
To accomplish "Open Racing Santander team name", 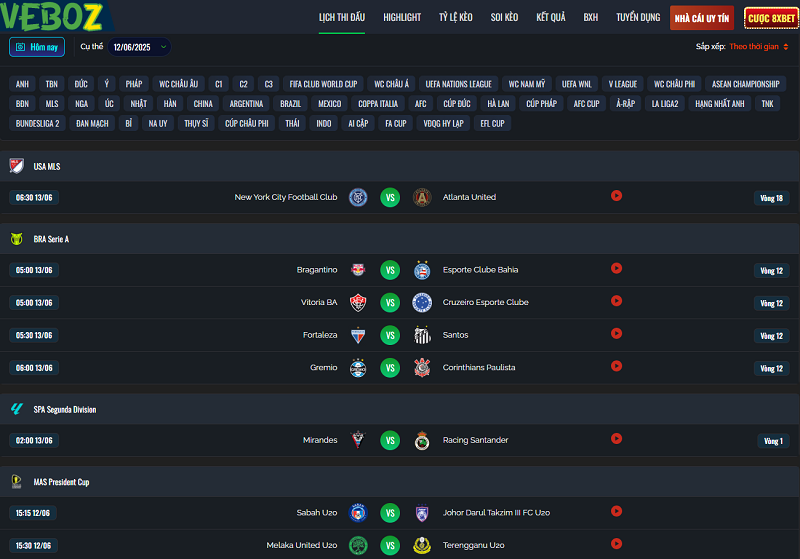I will point(476,440).
